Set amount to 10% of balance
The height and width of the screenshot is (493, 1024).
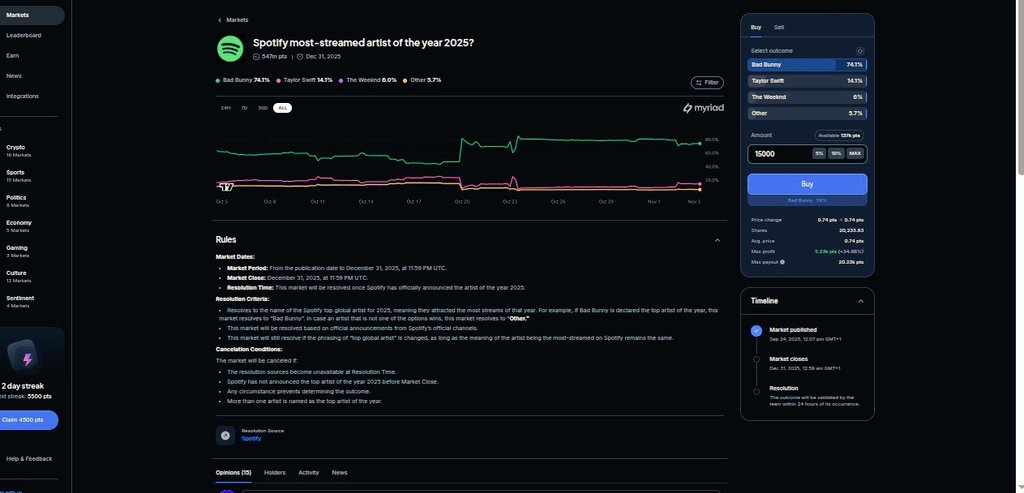point(836,153)
